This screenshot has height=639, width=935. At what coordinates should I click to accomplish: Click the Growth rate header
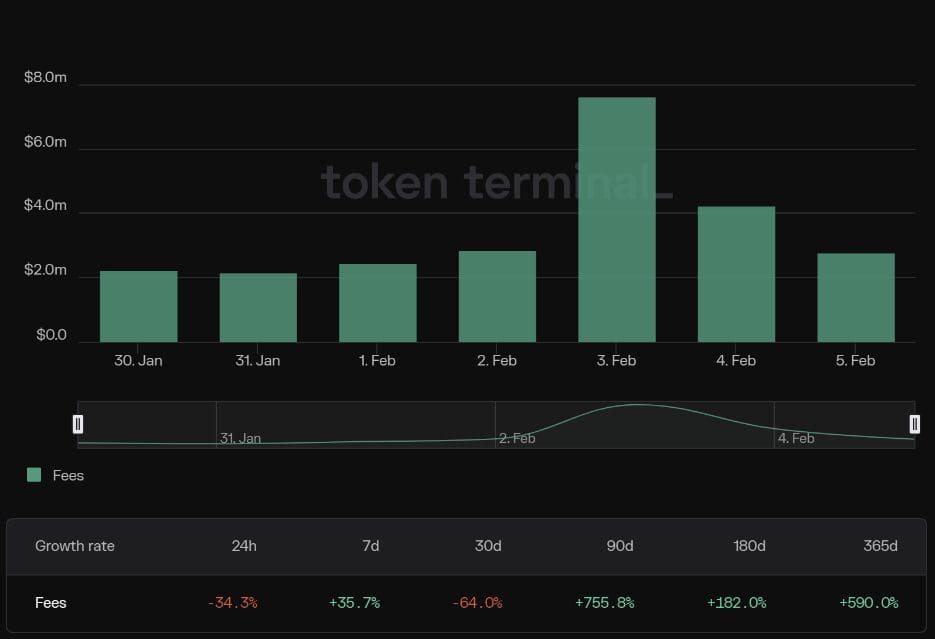[75, 546]
